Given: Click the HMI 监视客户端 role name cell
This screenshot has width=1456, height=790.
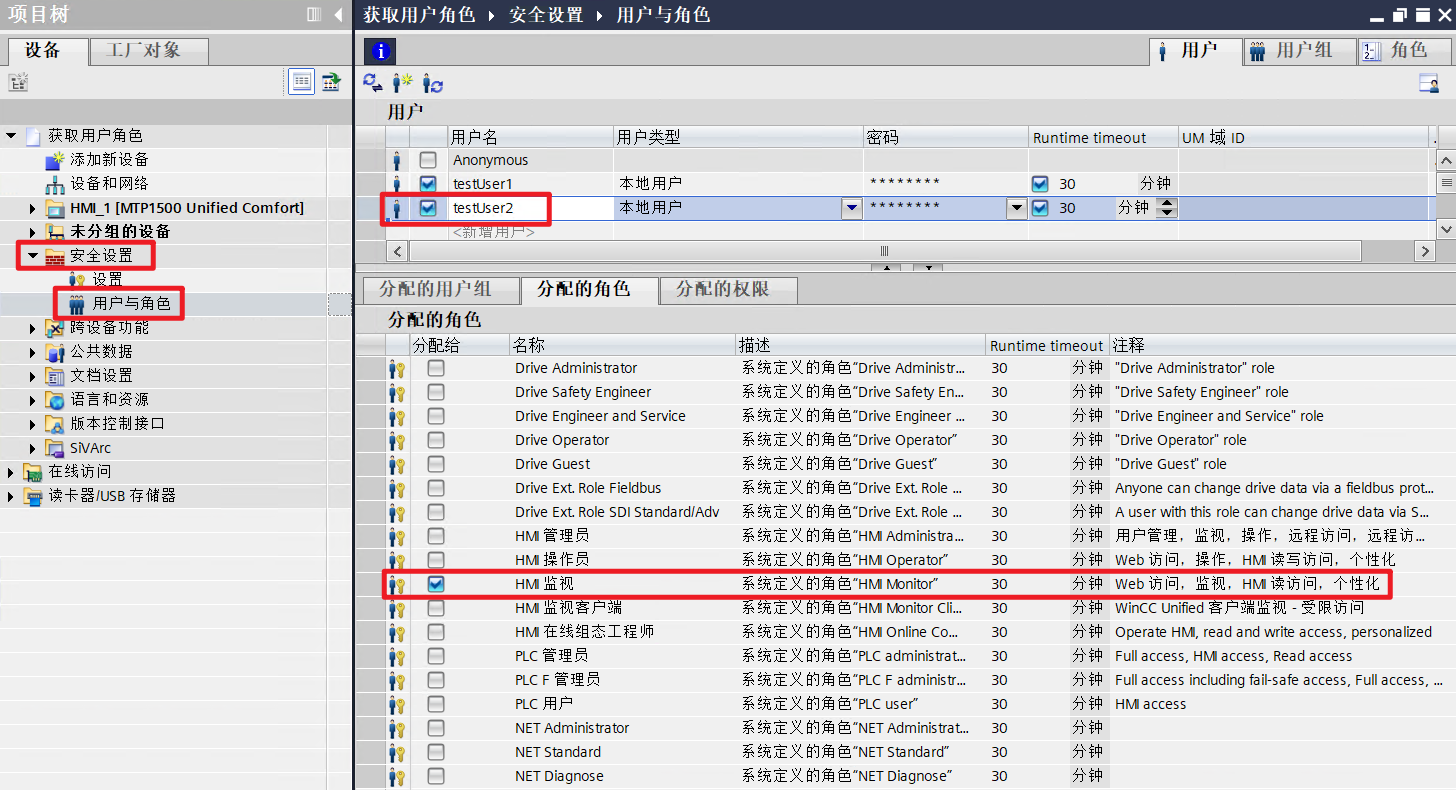Looking at the screenshot, I should pyautogui.click(x=622, y=608).
